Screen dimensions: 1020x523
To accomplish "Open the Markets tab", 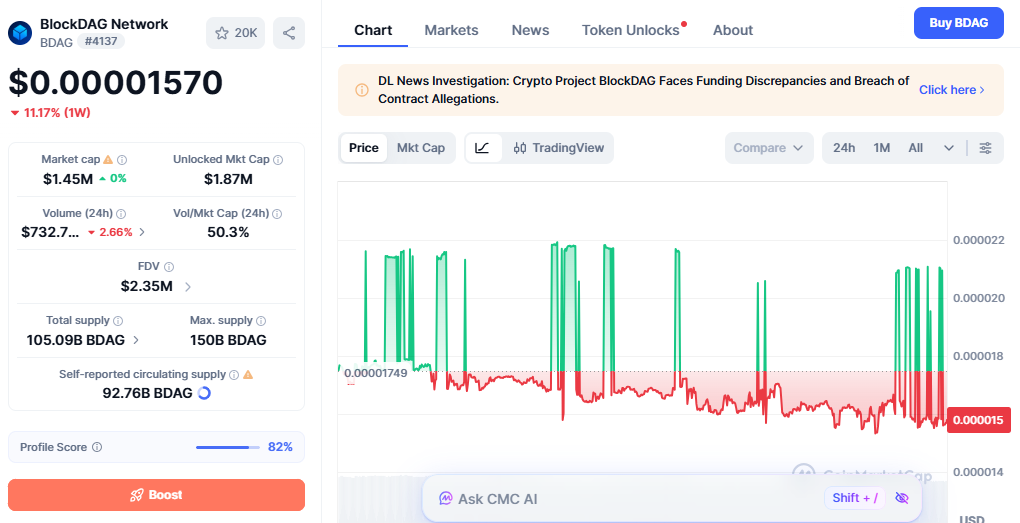I will (451, 30).
